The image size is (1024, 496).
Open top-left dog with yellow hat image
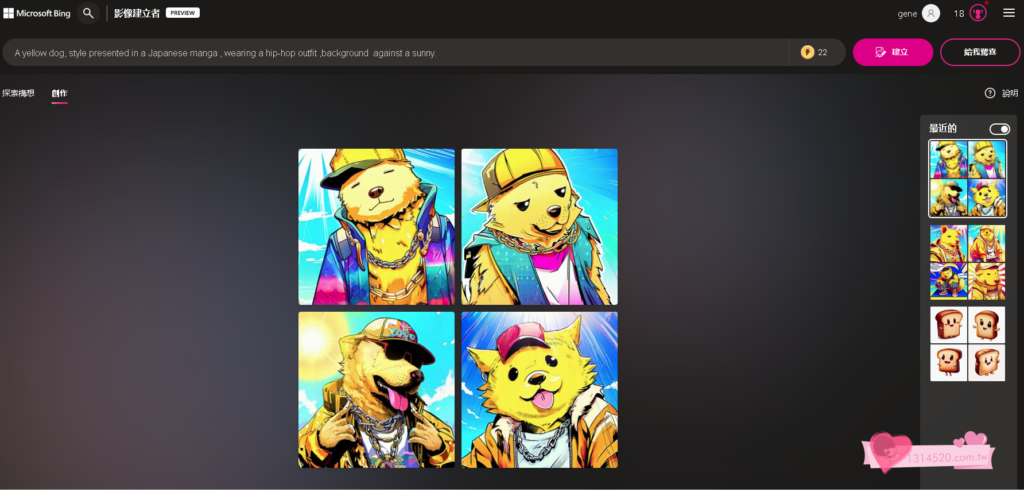point(376,227)
